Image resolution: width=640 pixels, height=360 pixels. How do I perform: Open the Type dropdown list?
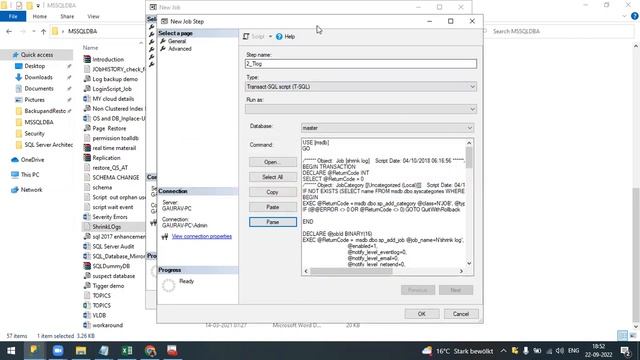click(361, 87)
